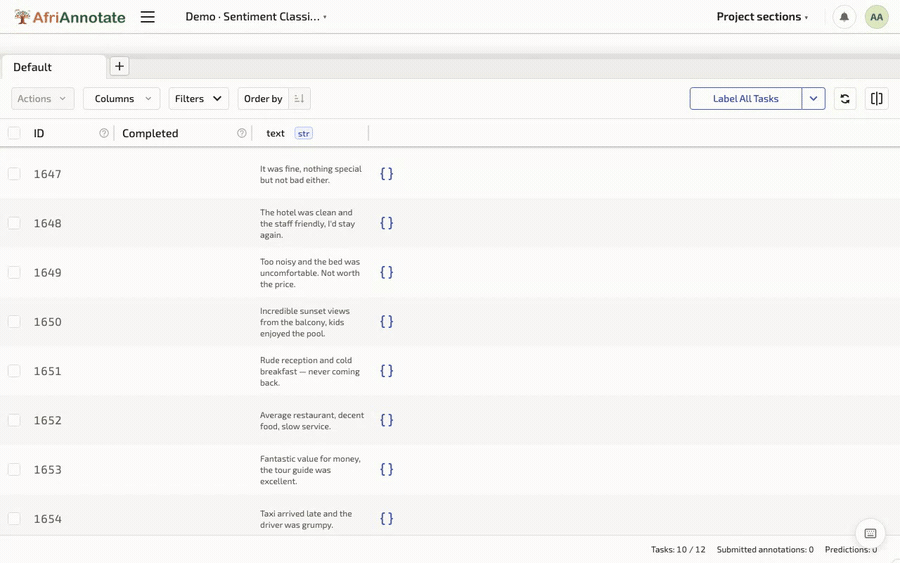
Task: Open JSON braces icon for task 1654
Action: tap(386, 519)
